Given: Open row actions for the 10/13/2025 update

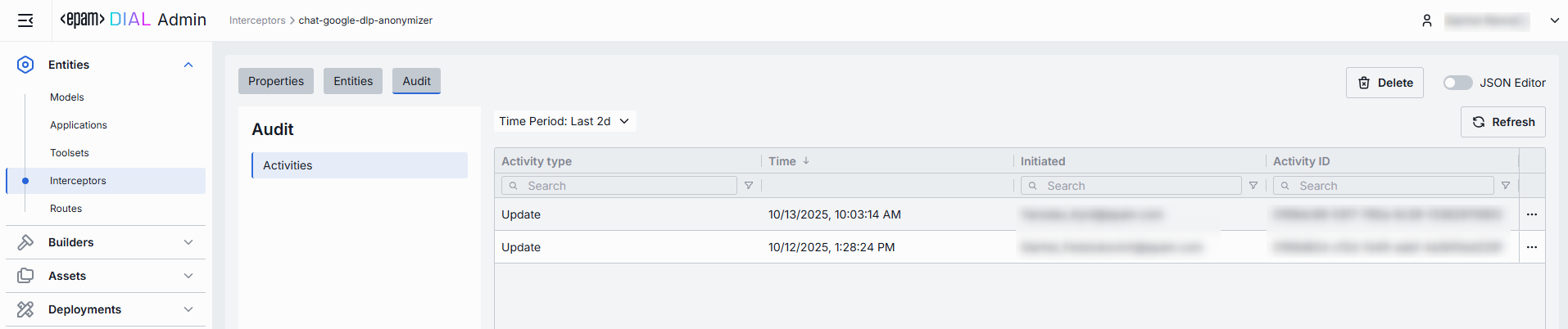Looking at the screenshot, I should click(x=1531, y=214).
